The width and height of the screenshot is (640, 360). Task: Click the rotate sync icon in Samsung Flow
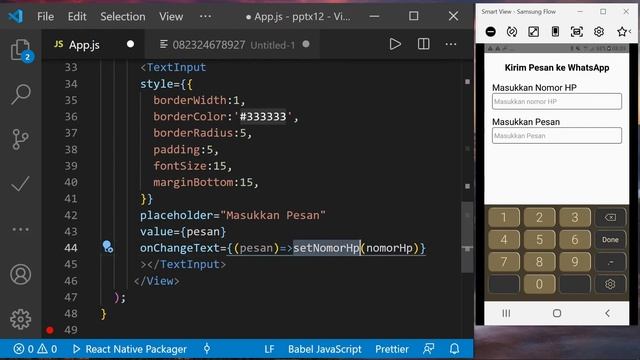(x=511, y=31)
